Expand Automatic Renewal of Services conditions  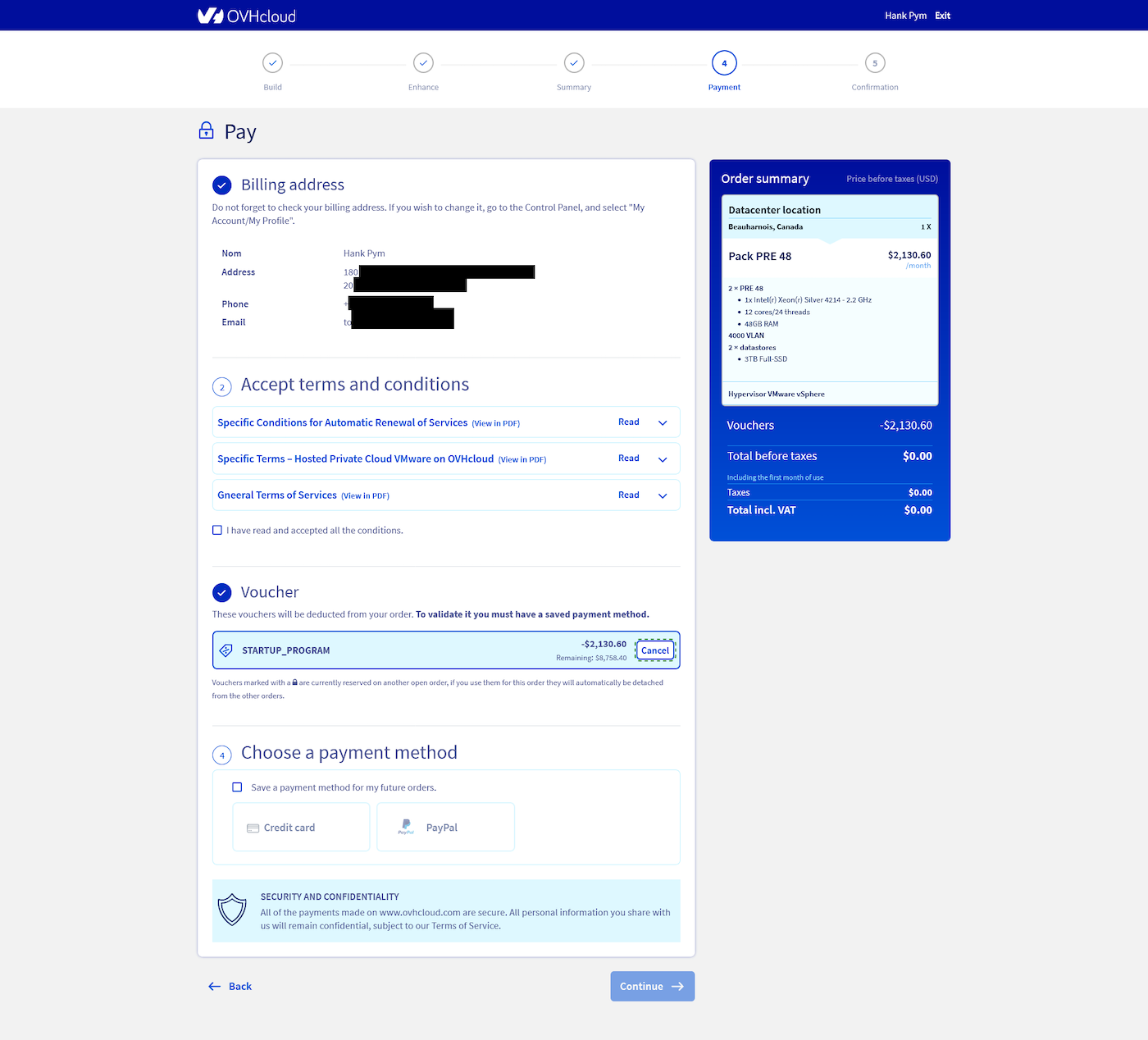pos(663,423)
